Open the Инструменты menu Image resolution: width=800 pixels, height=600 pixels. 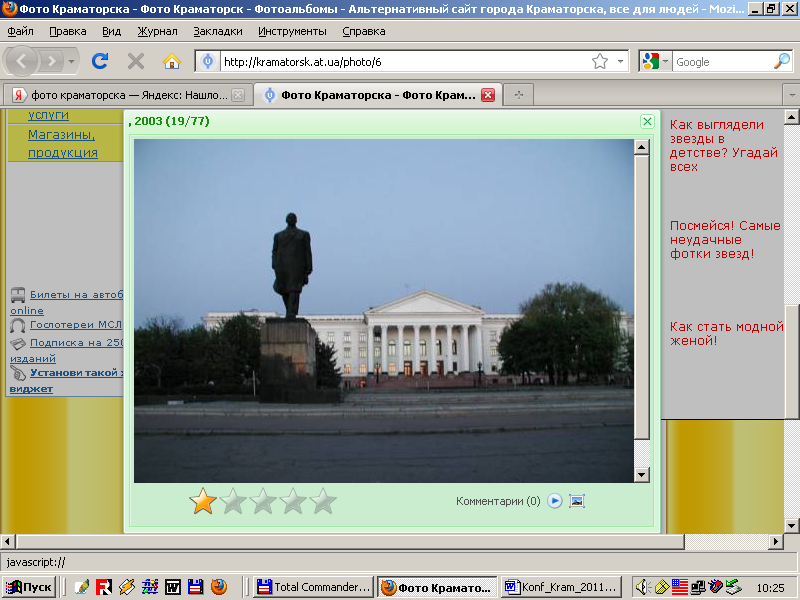[x=292, y=31]
